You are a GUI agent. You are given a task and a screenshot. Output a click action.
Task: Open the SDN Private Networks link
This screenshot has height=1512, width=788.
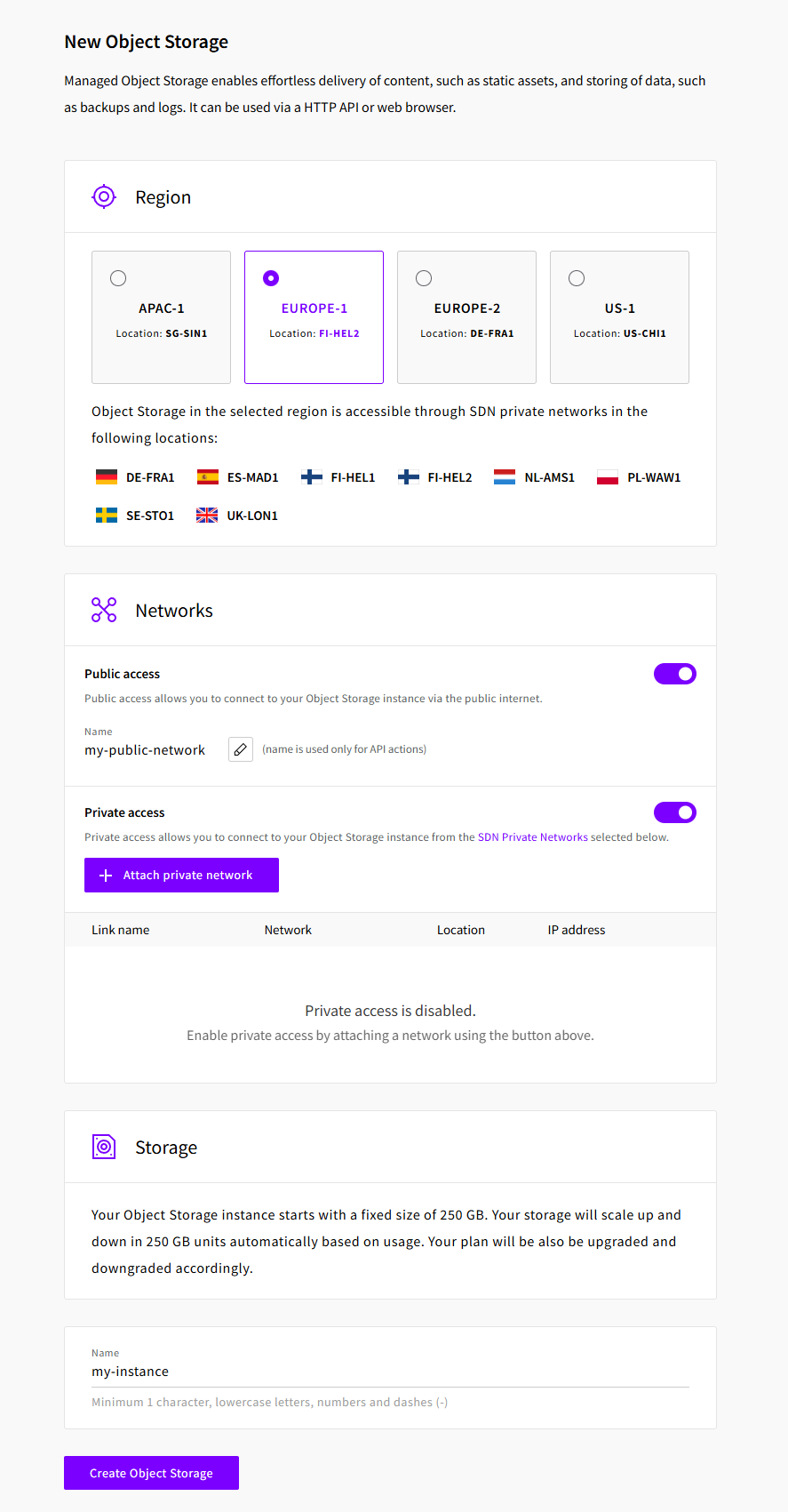pos(533,836)
